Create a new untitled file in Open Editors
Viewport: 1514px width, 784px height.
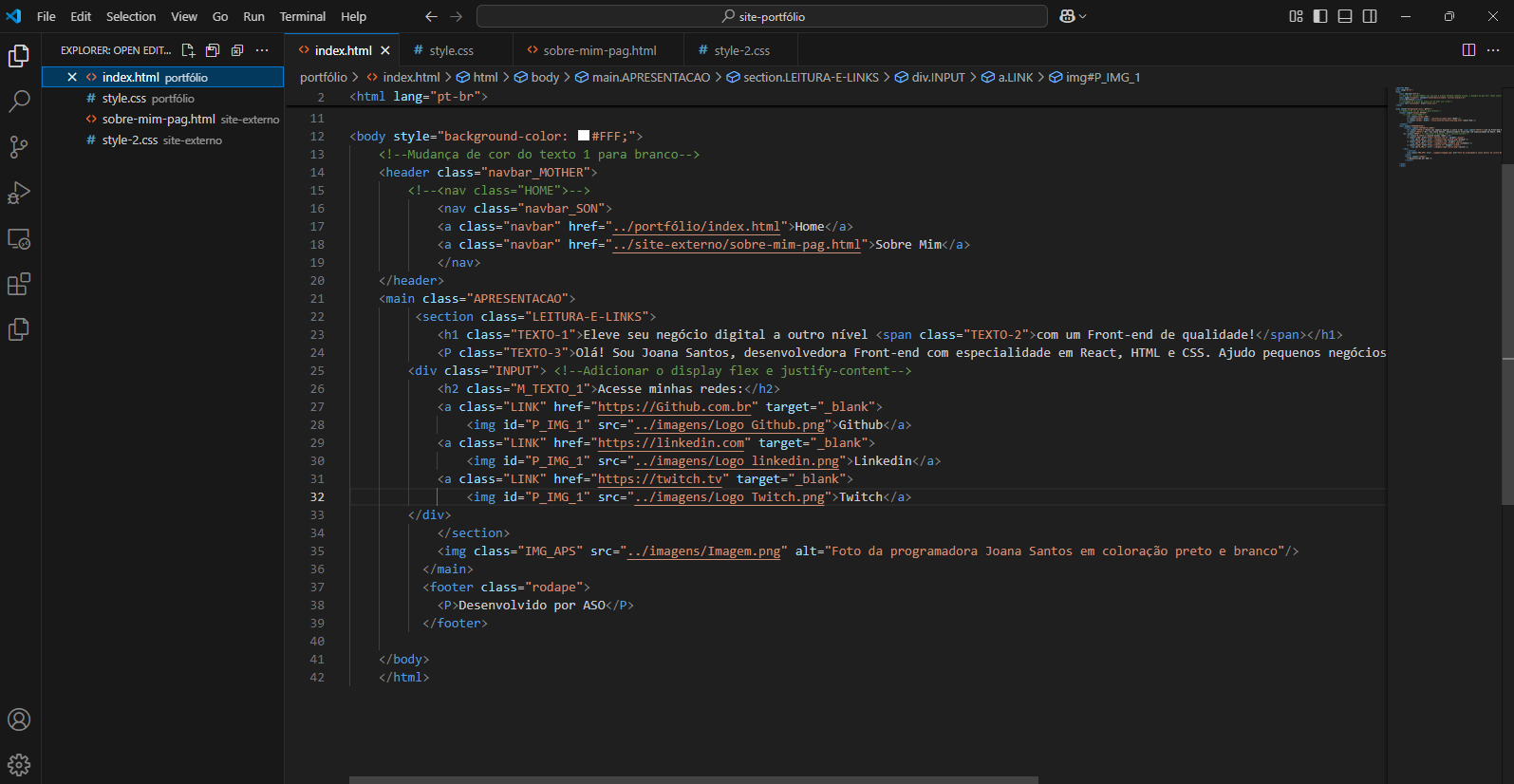click(188, 50)
